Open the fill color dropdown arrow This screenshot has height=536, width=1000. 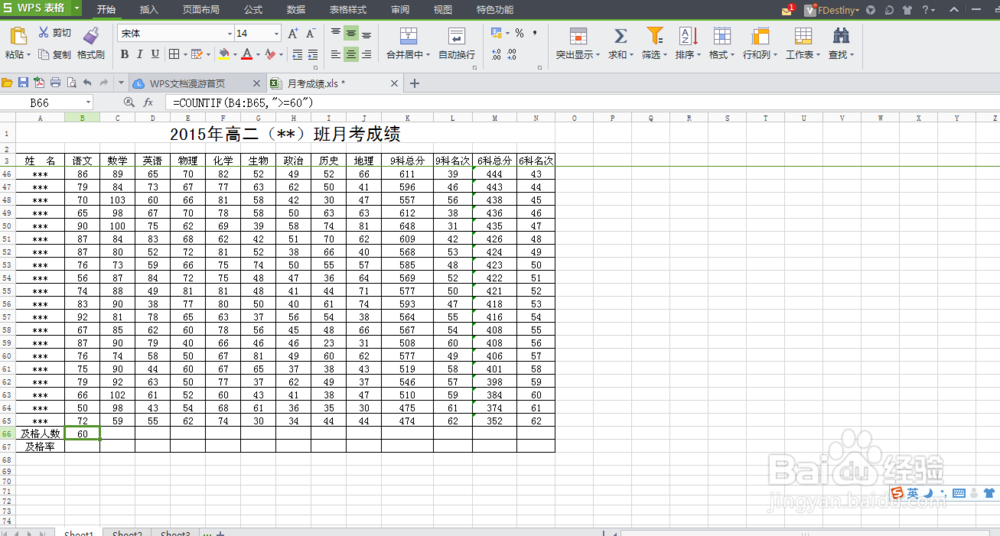[x=235, y=55]
